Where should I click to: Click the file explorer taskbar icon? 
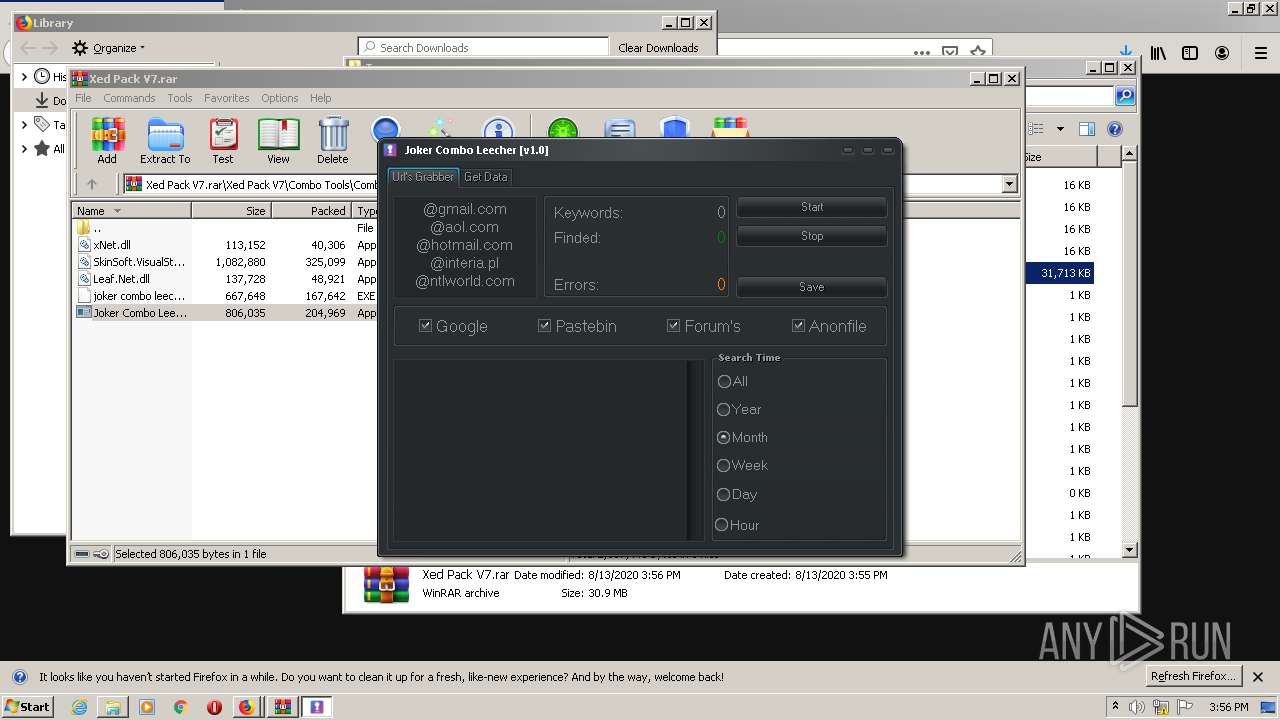pyautogui.click(x=113, y=707)
